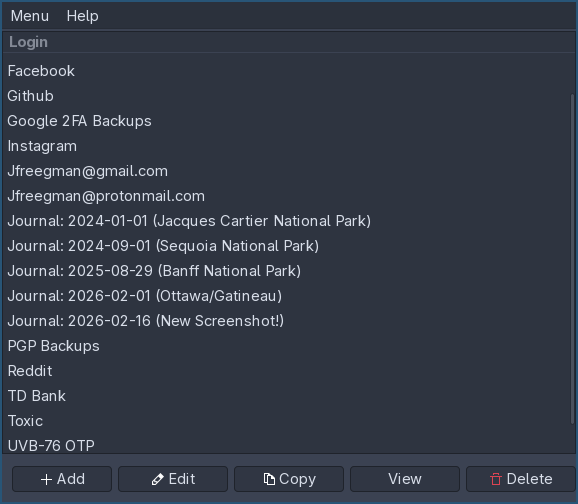Click the Copy button
The height and width of the screenshot is (504, 578).
pyautogui.click(x=289, y=479)
